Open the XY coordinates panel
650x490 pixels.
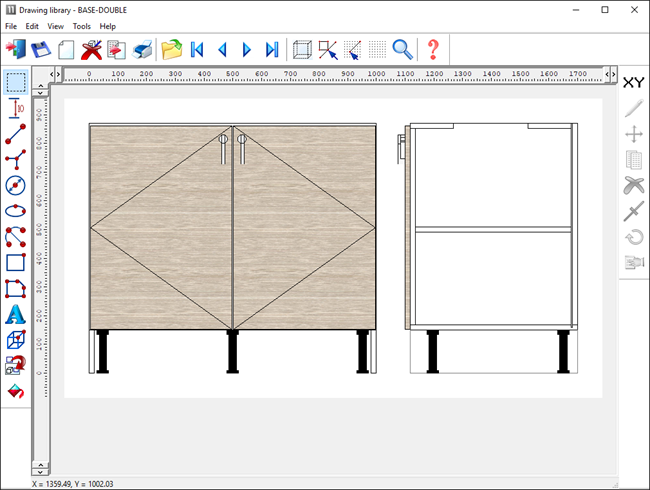633,82
